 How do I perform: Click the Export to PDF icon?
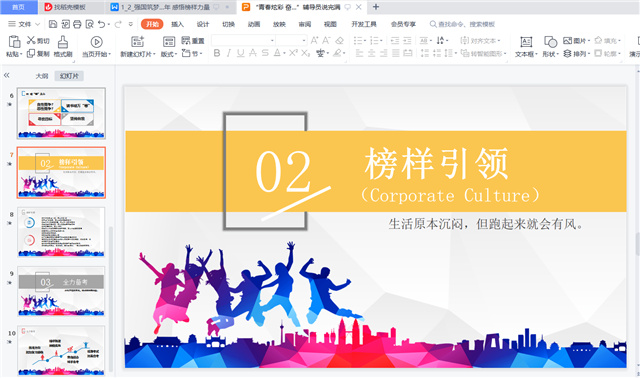65,24
